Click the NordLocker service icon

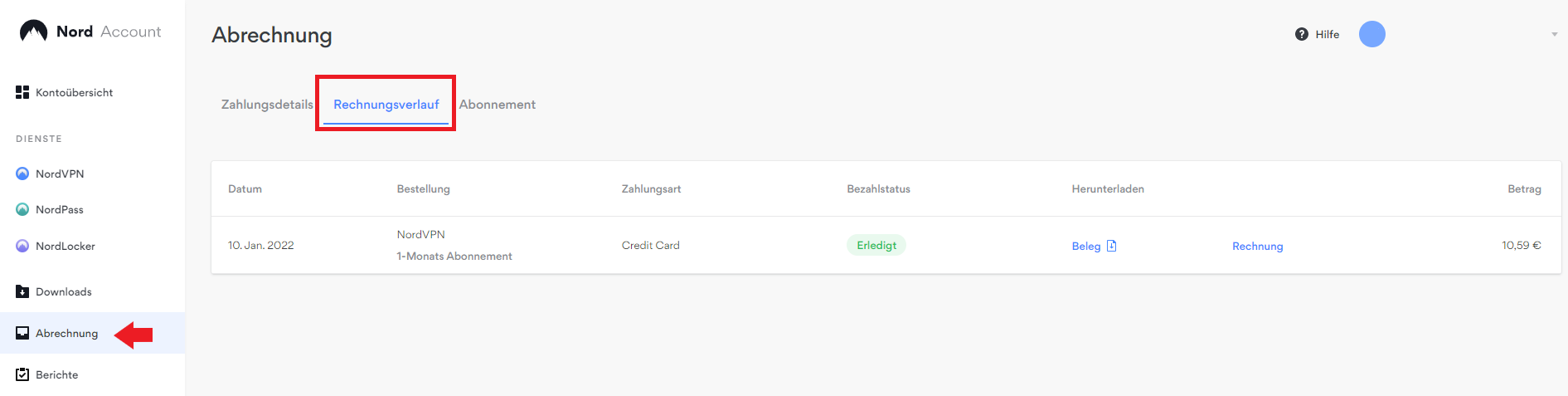(x=22, y=246)
